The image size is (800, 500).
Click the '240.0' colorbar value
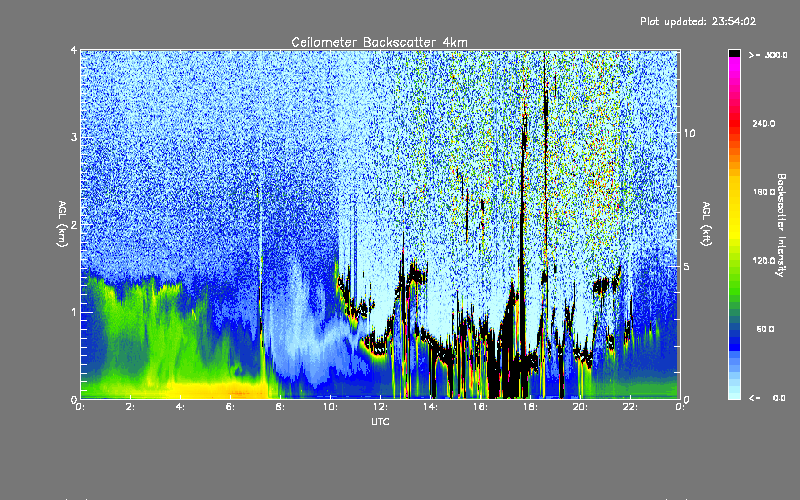coord(764,123)
